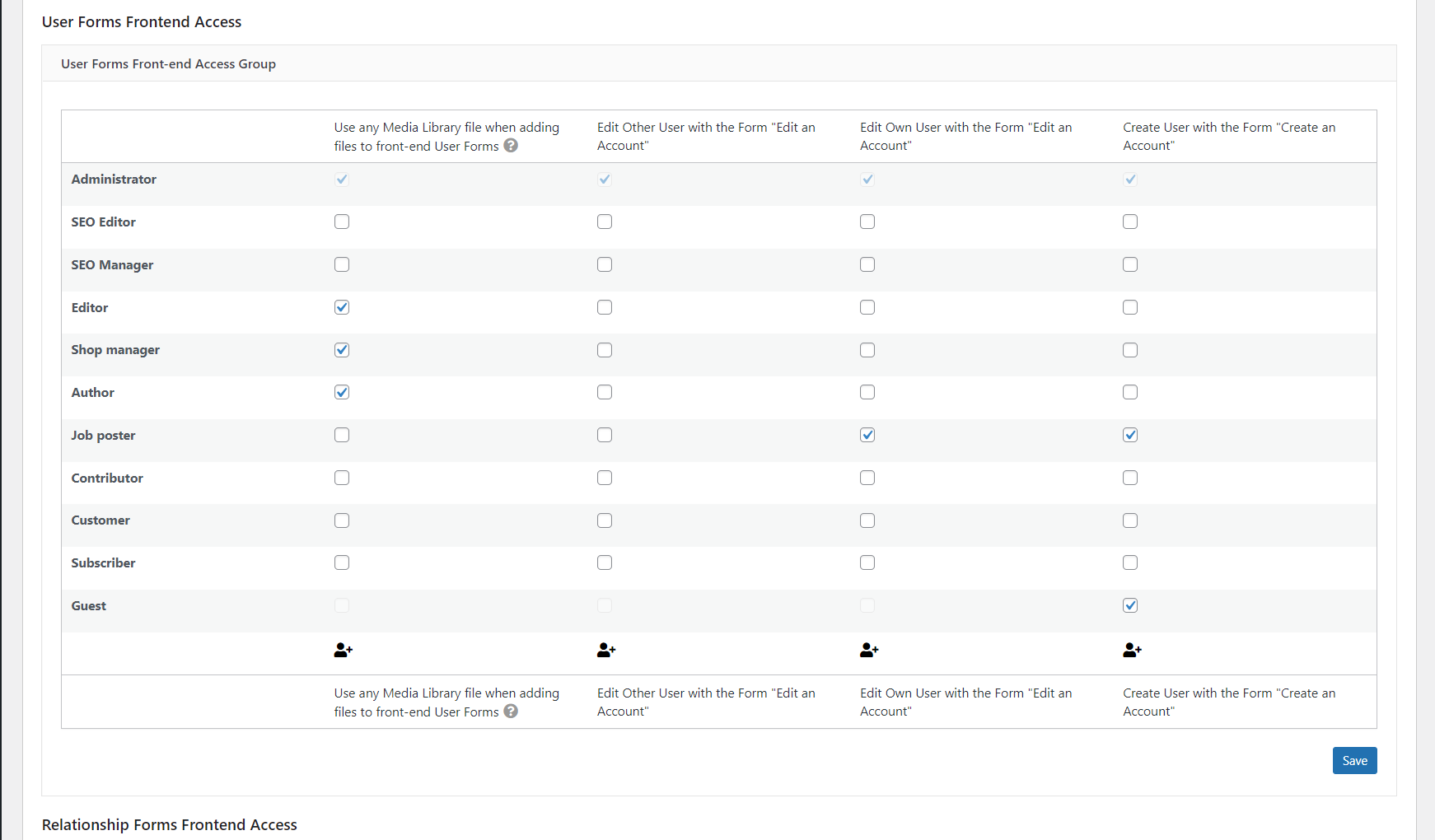
Task: Click add-user icon under Edit Own User column
Action: 869,651
